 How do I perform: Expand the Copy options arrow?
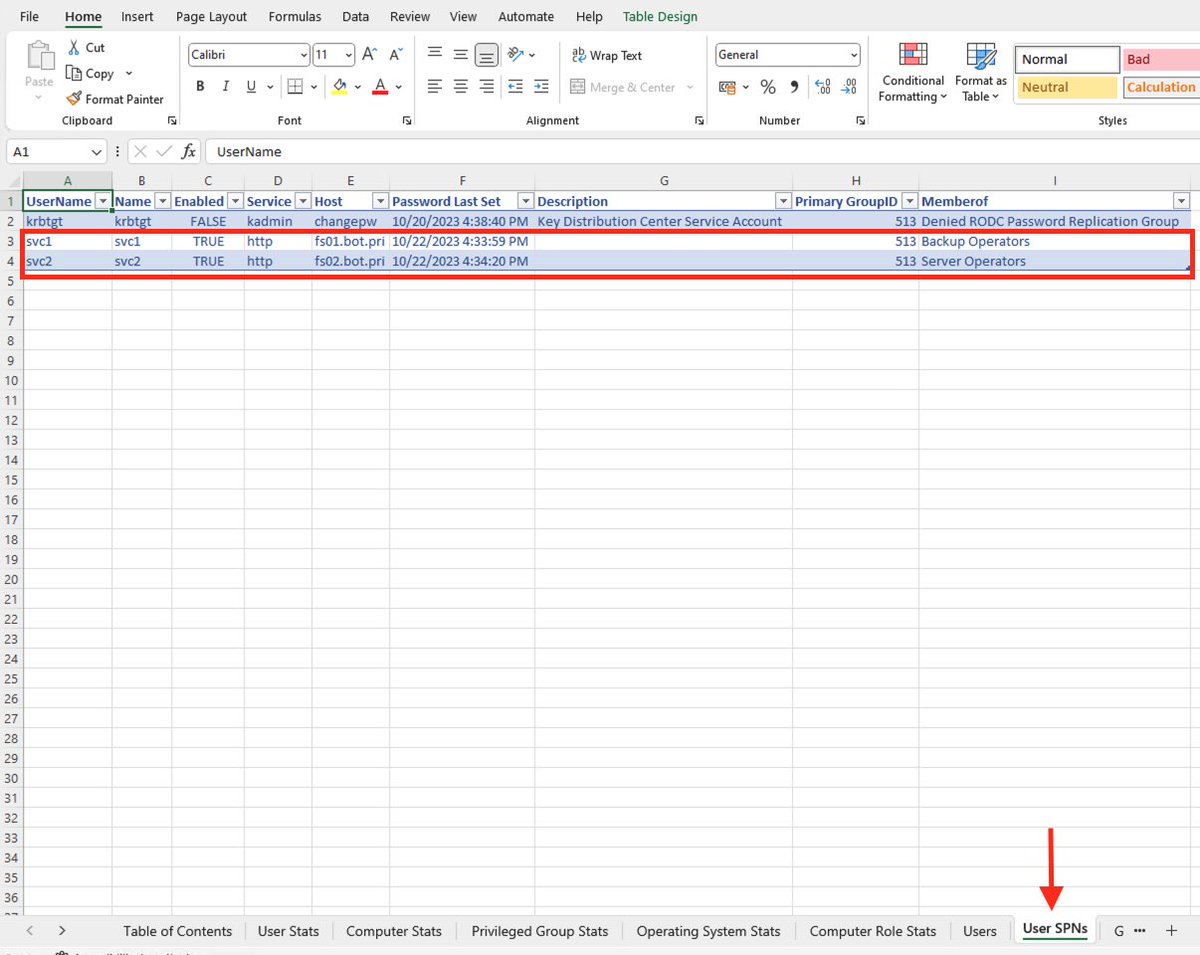(x=128, y=73)
